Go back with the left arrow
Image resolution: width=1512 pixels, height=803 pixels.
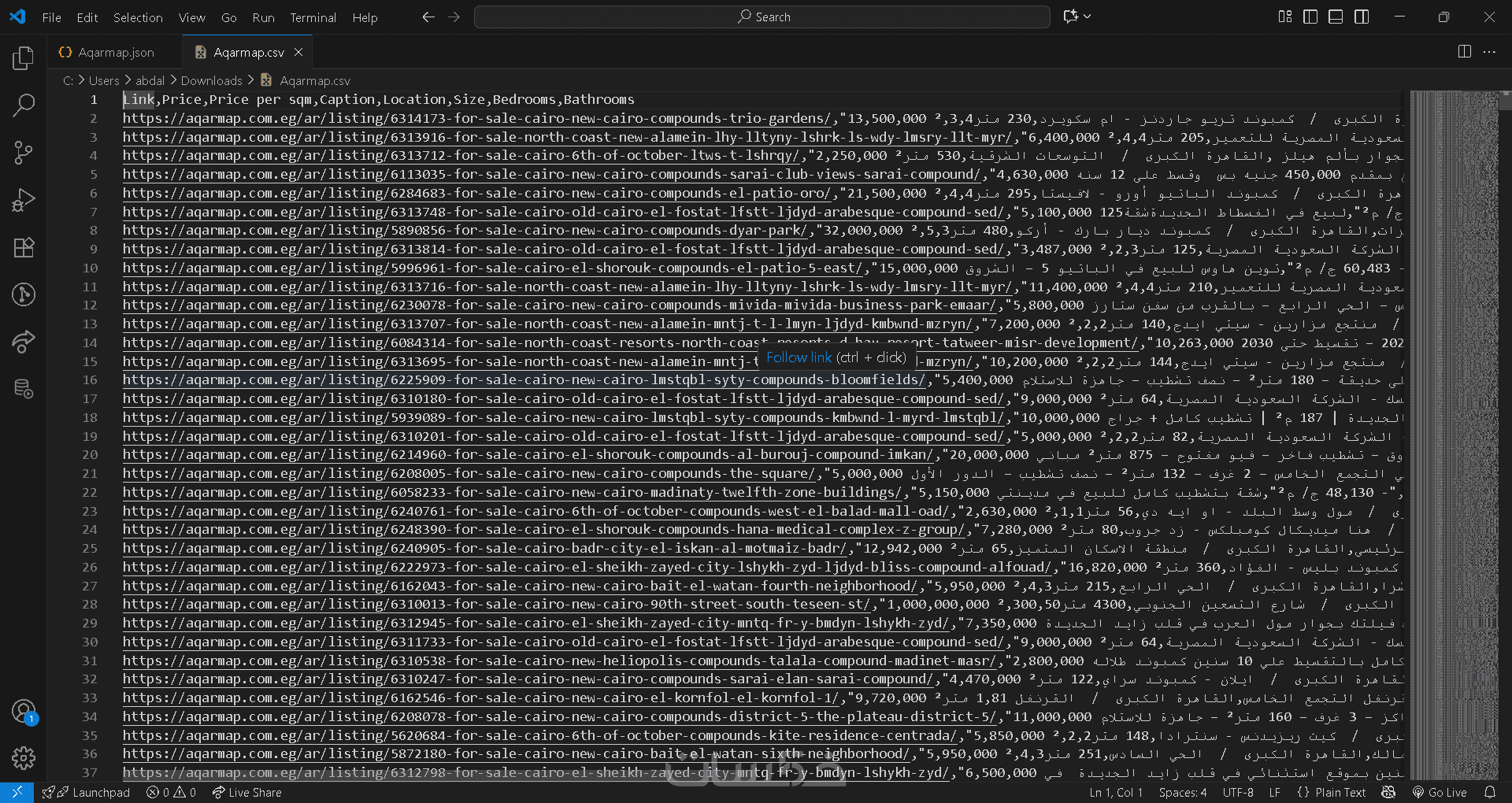coord(428,17)
